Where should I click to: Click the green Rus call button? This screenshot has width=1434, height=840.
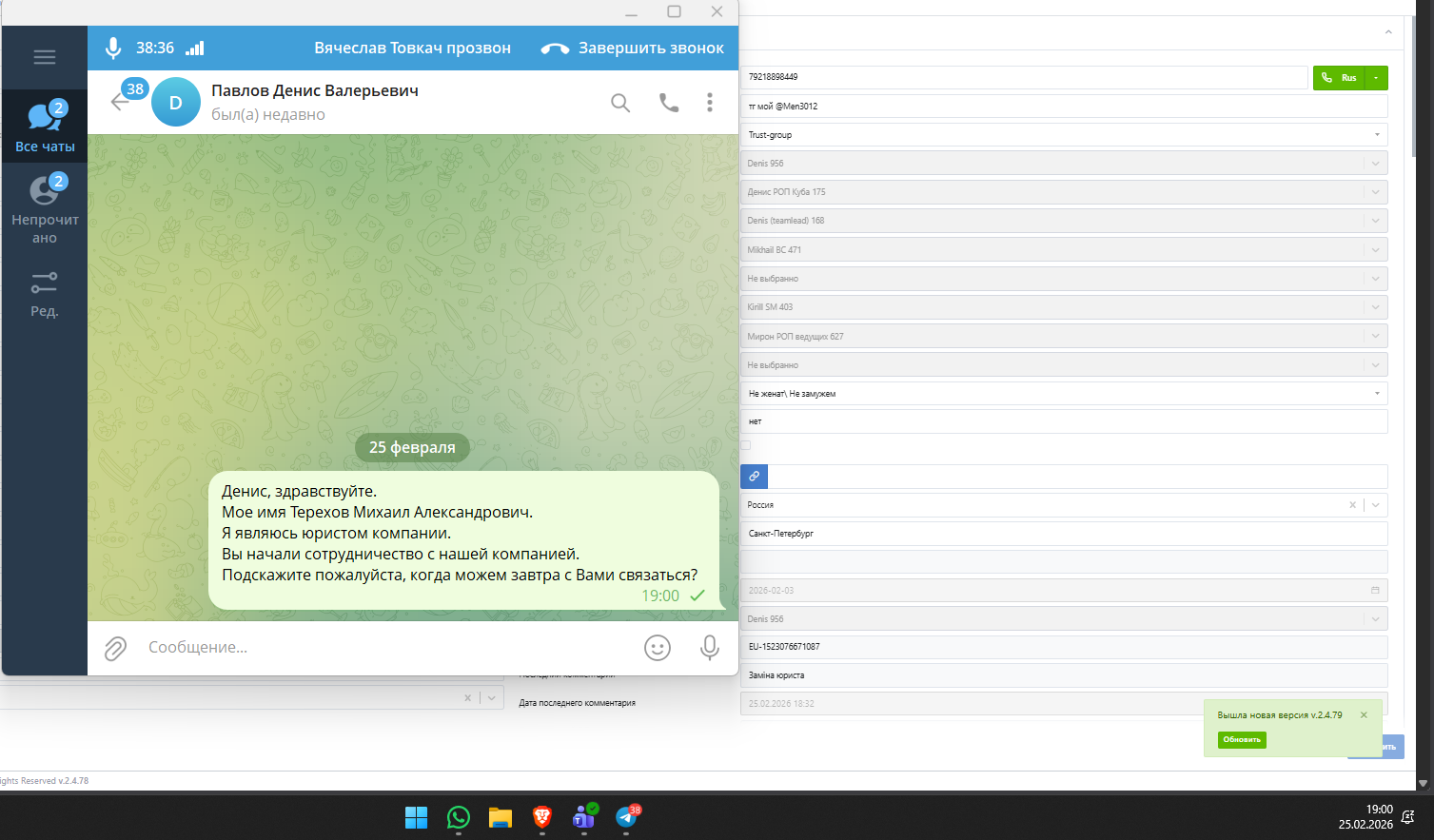tap(1339, 78)
